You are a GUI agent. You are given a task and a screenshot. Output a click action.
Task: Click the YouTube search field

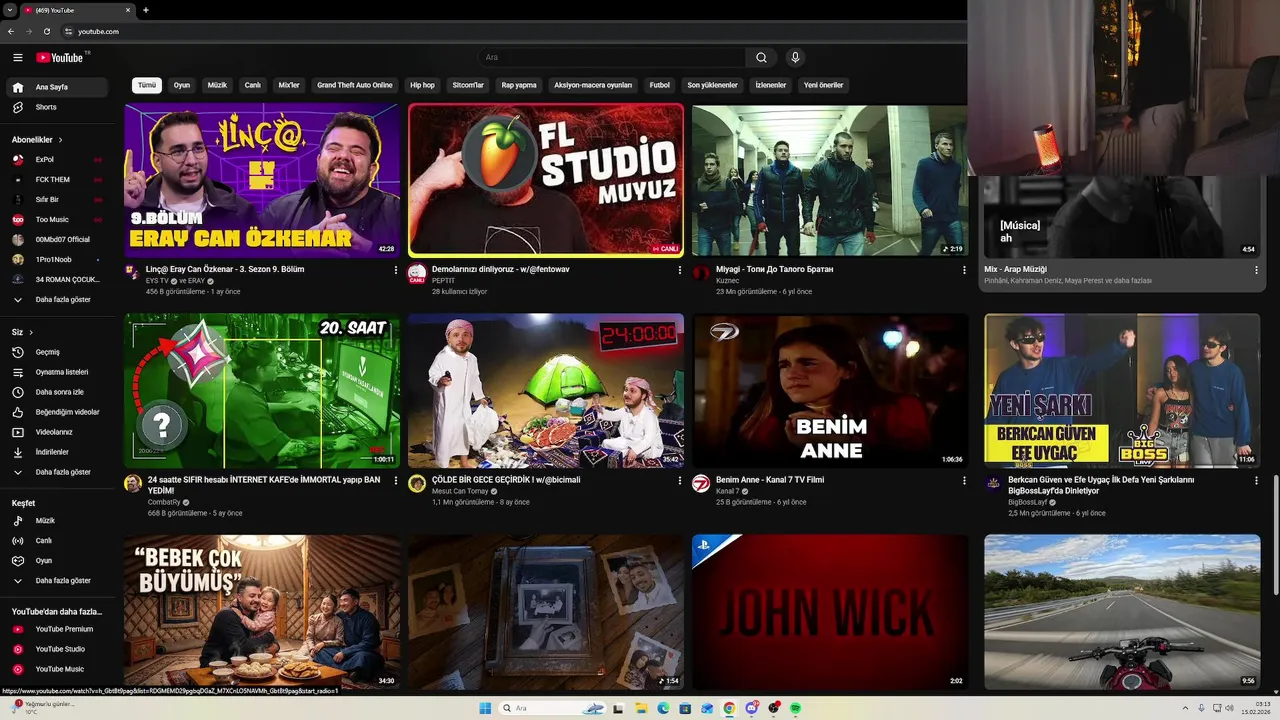[612, 58]
